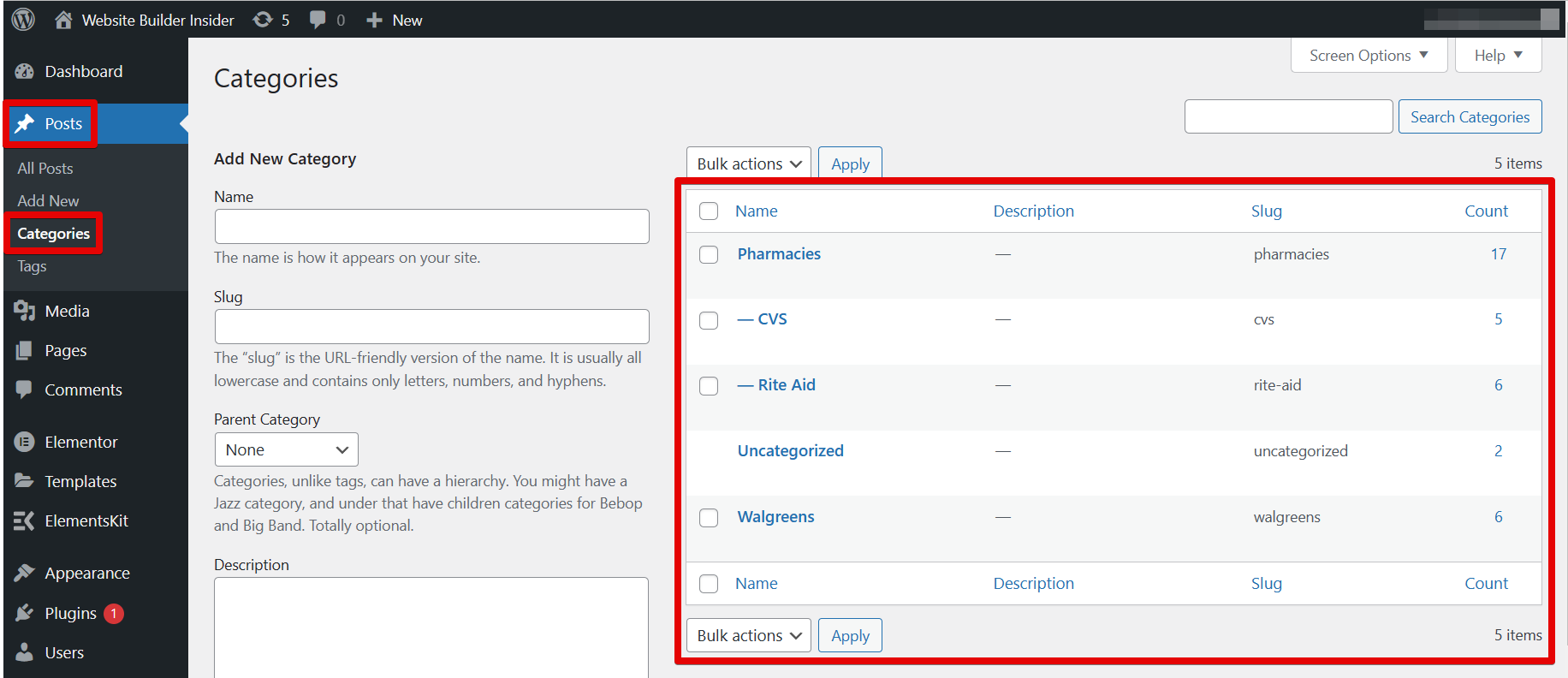Open the Media library icon in sidebar
Screen dimensions: 1568x678
tap(24, 311)
